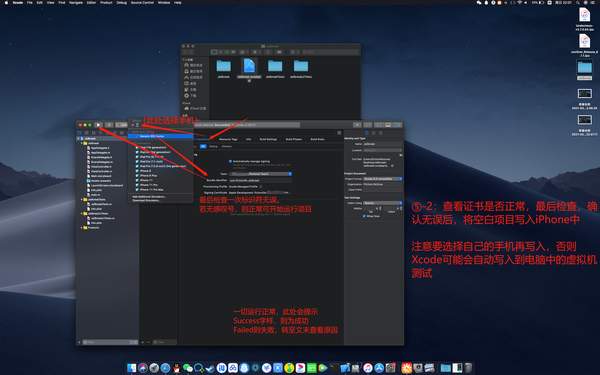
Task: Open the App Store in the Dock
Action: (x=379, y=368)
